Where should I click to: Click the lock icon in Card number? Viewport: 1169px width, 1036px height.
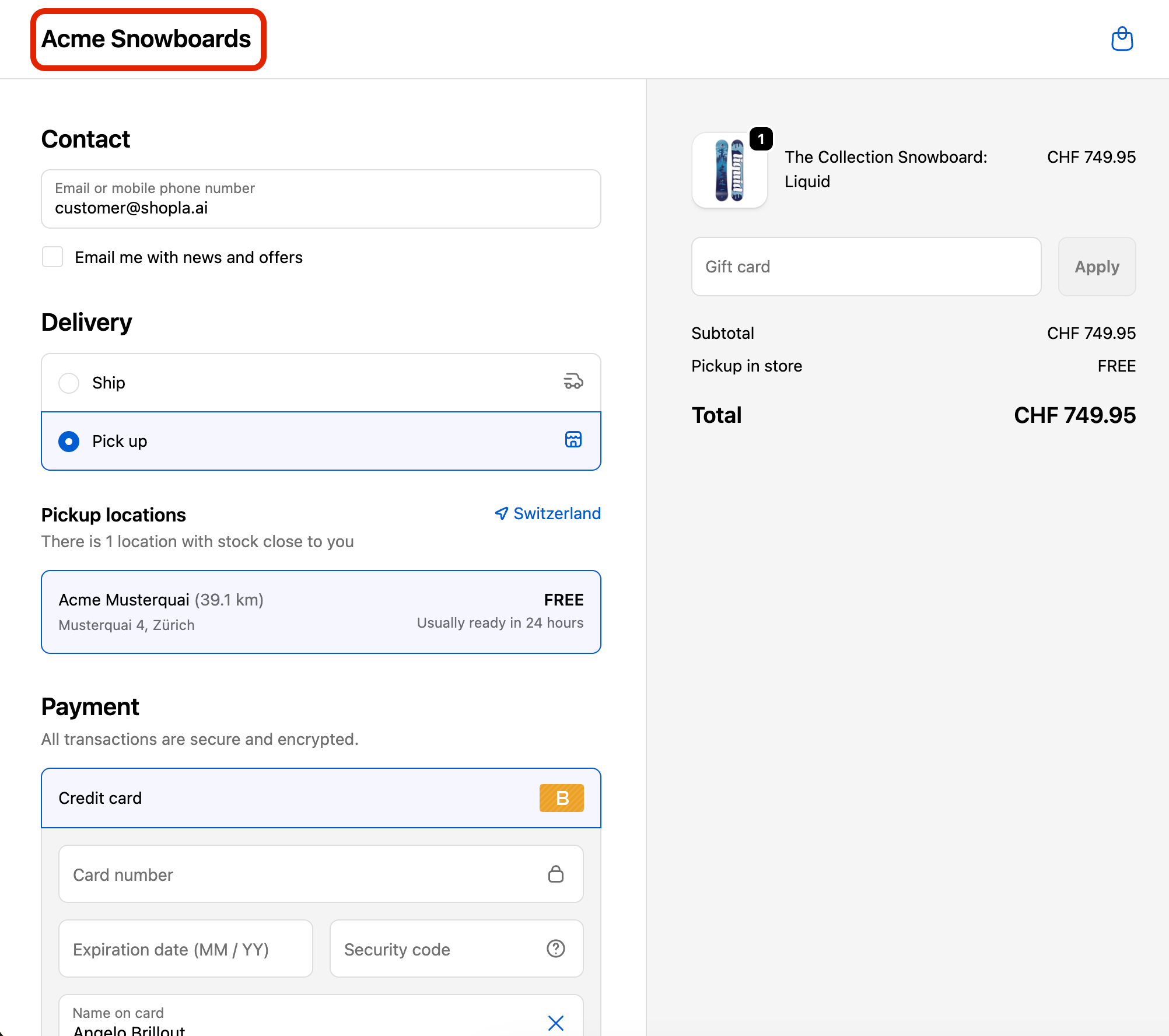(555, 874)
